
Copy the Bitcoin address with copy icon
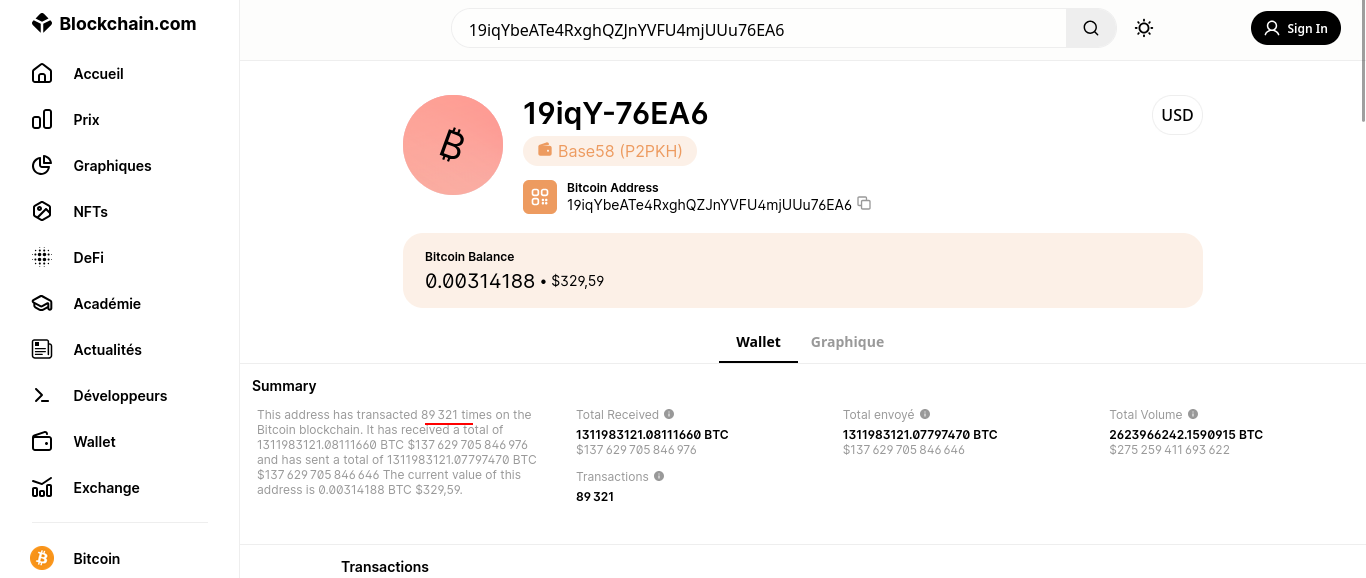[865, 204]
